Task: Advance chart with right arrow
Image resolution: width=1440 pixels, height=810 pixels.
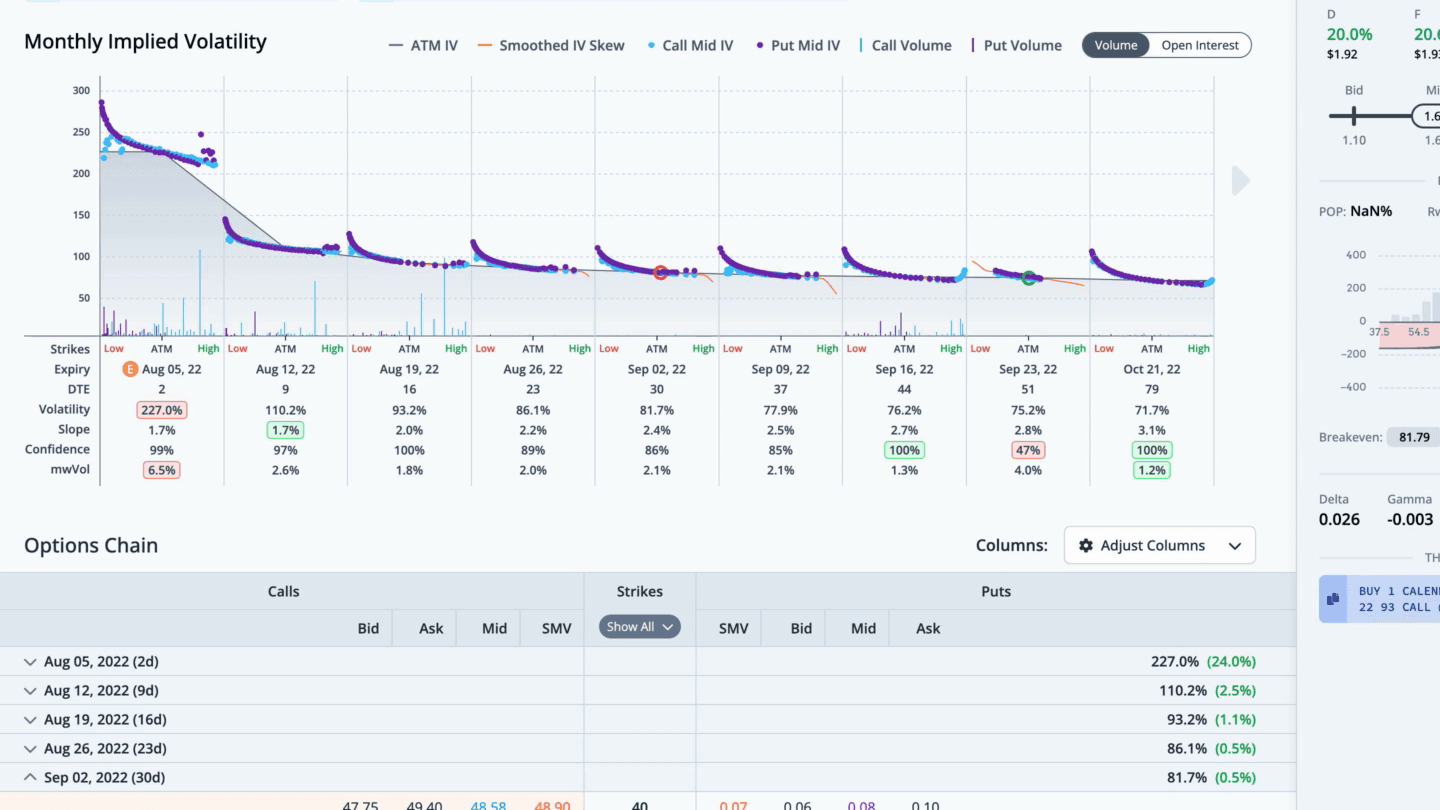Action: tap(1241, 181)
